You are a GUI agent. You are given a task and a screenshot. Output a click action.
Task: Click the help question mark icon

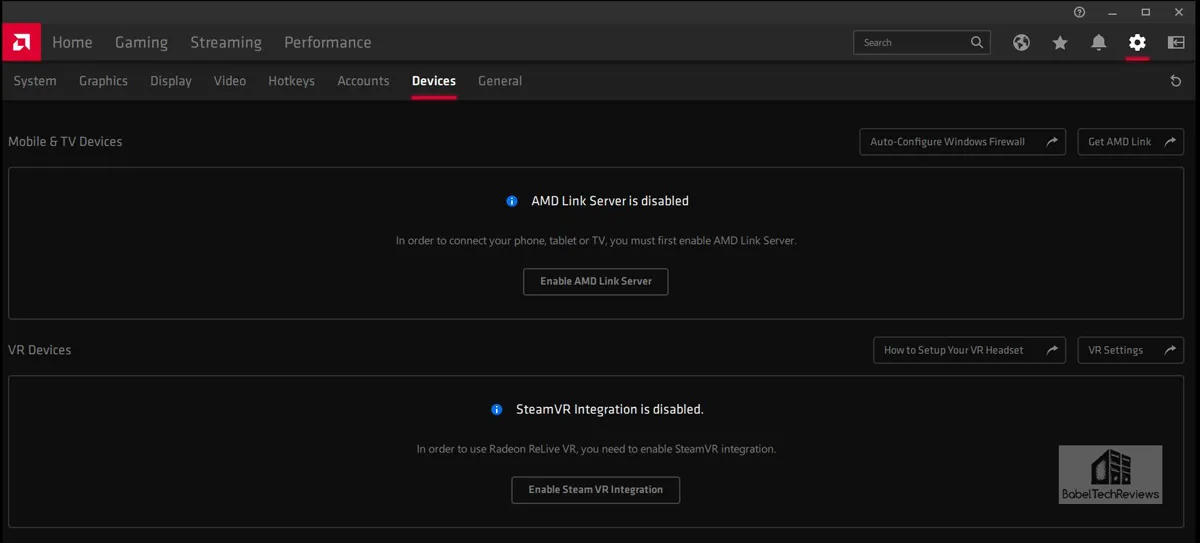tap(1079, 12)
